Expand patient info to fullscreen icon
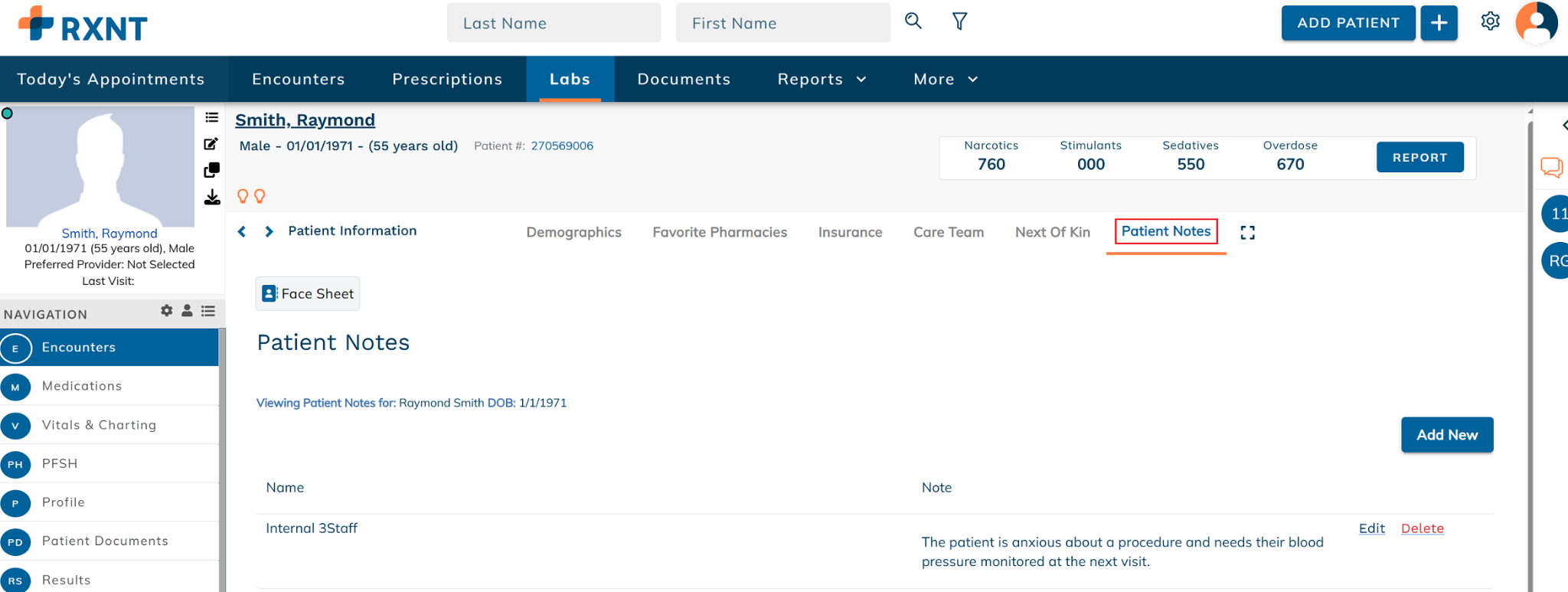The width and height of the screenshot is (1568, 592). [x=1247, y=232]
